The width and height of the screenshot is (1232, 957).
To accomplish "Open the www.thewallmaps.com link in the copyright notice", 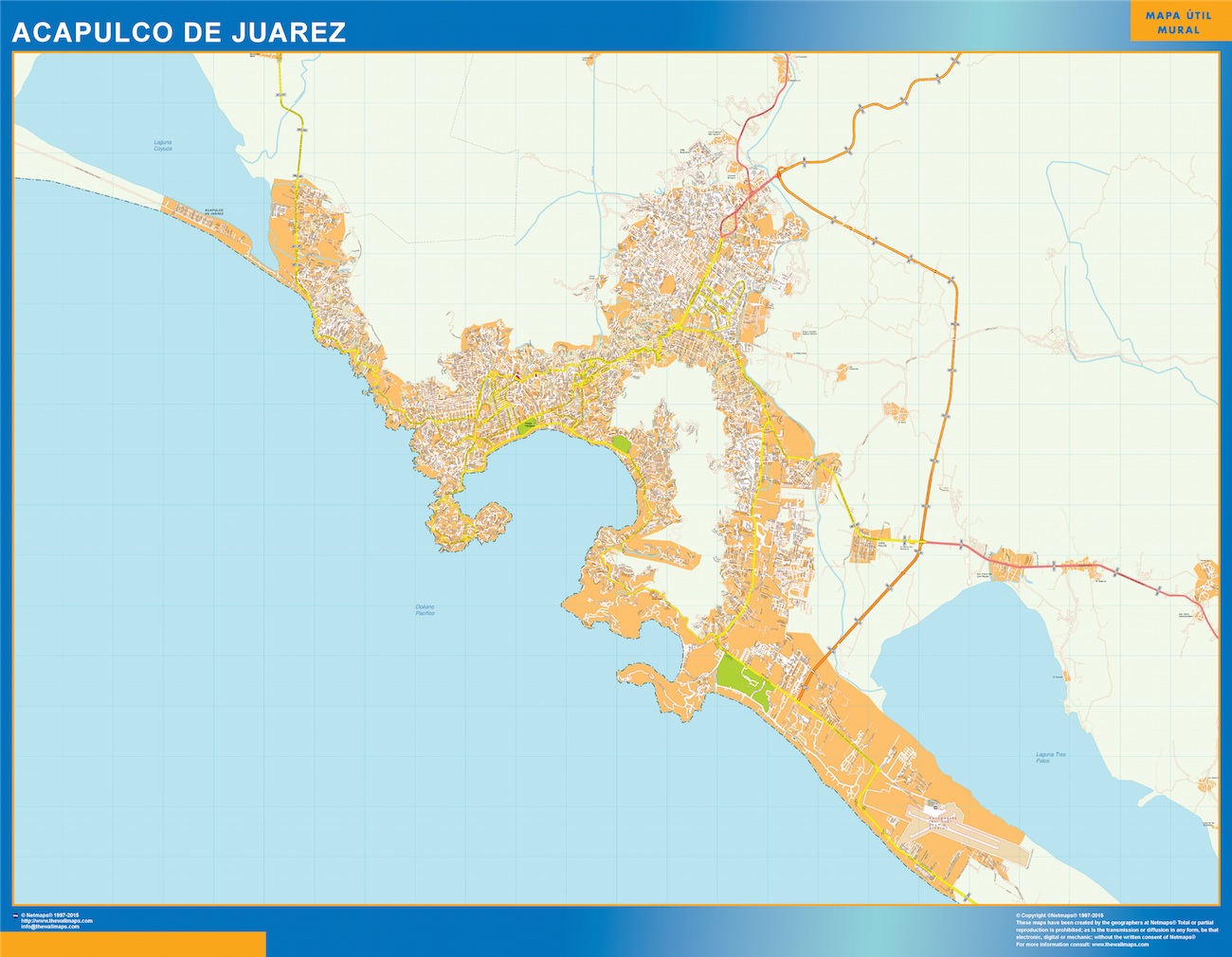I will (x=1126, y=945).
